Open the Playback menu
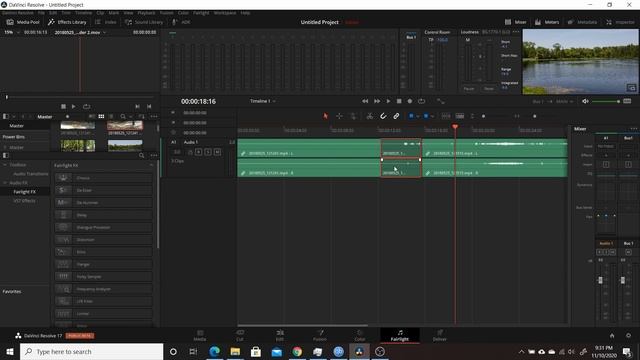Screen dimensions: 640x360 (x=146, y=13)
